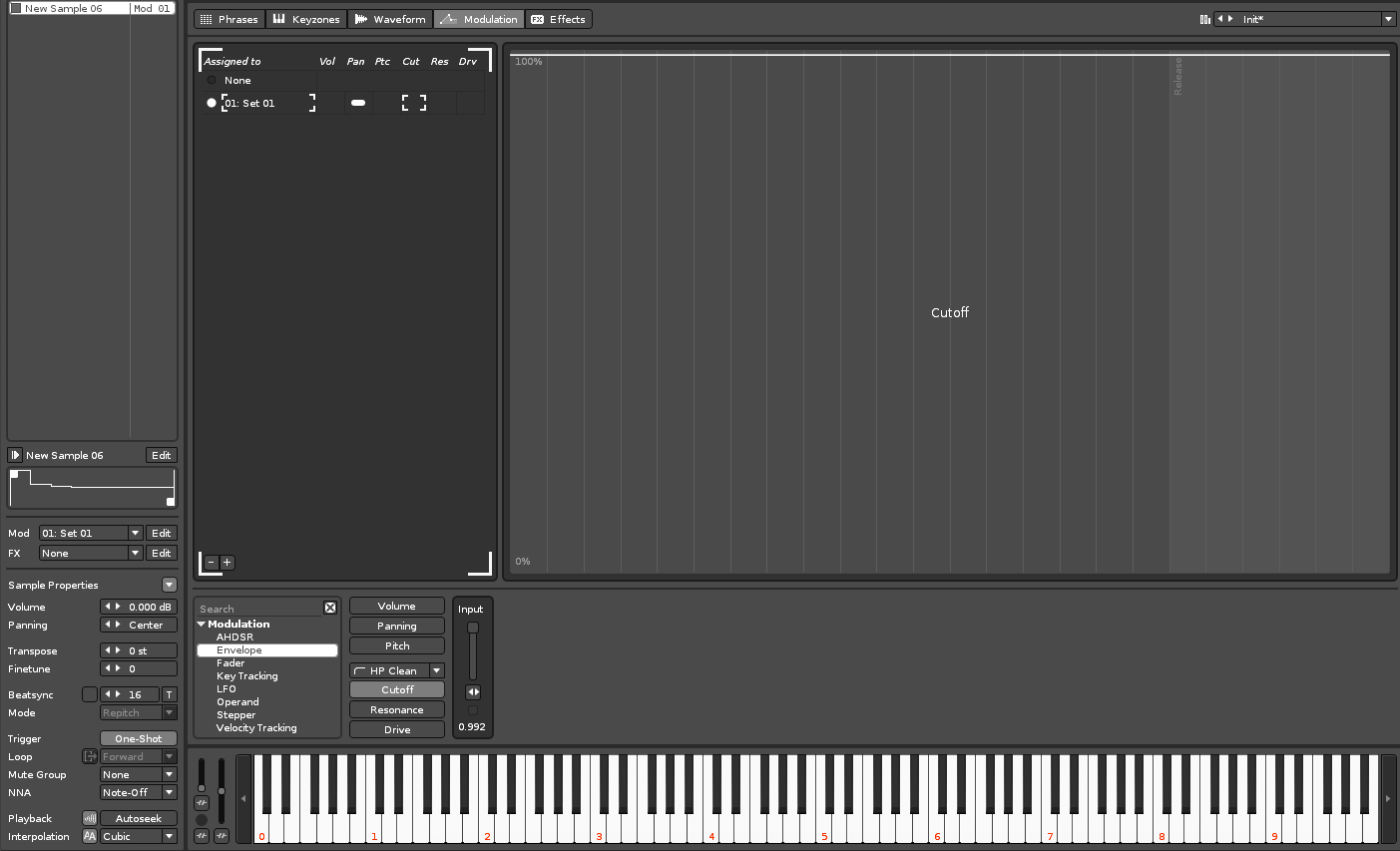Click the Cut bracket indicator of Set 01
Viewport: 1400px width, 851px height.
click(414, 103)
